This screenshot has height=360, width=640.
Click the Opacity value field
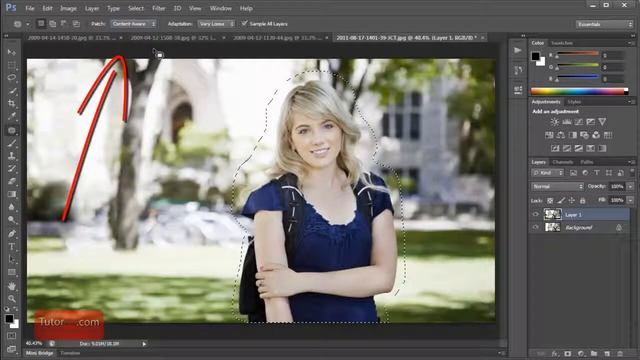[617, 186]
